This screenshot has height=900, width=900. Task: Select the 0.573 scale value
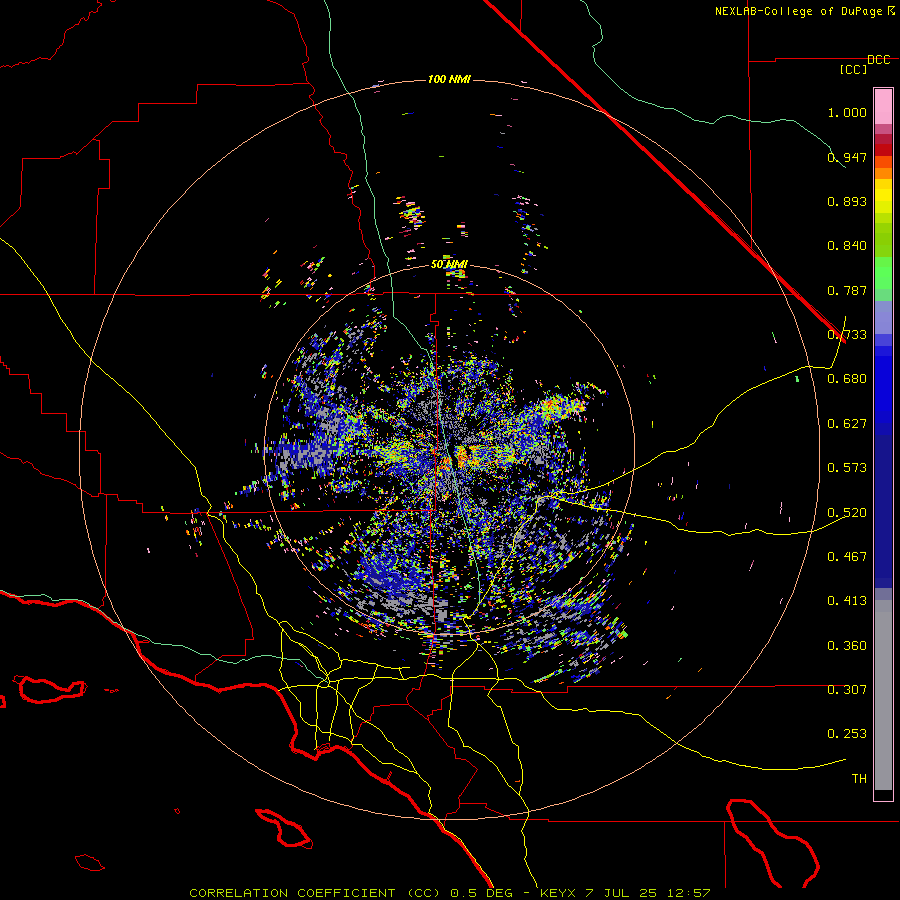point(847,468)
